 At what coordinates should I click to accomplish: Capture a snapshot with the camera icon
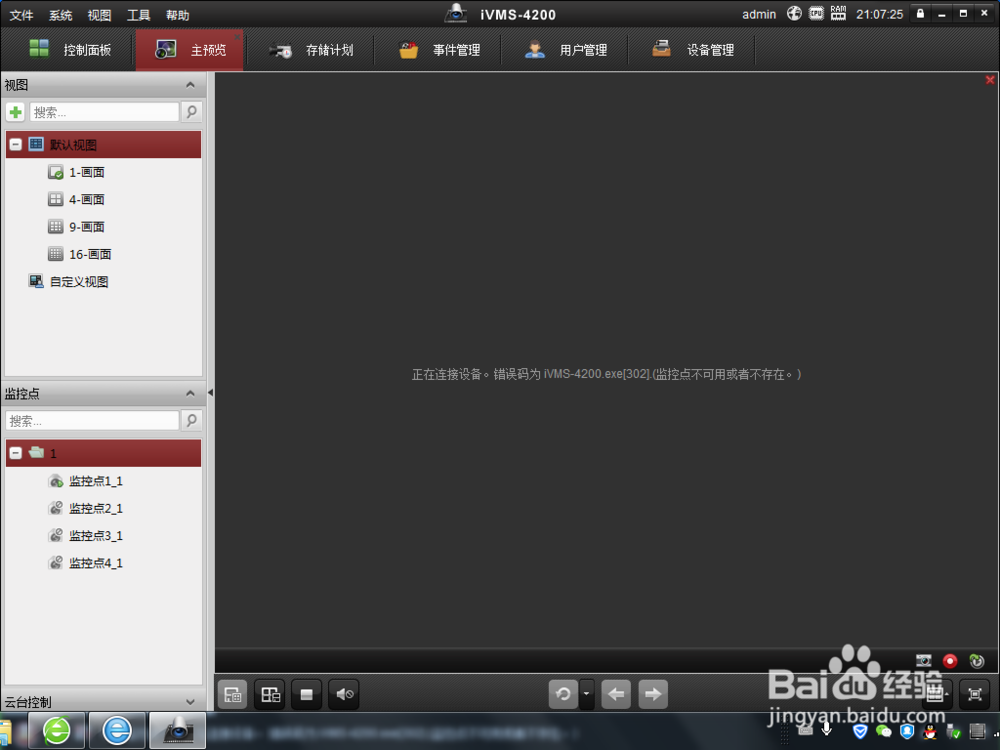923,661
